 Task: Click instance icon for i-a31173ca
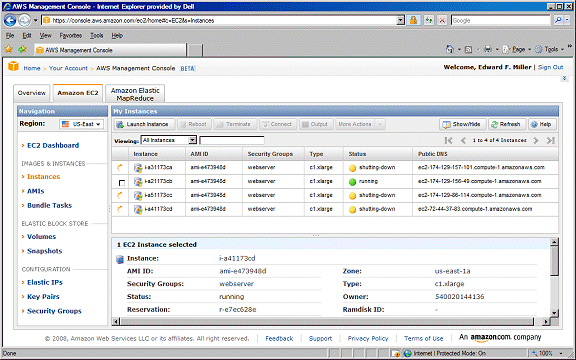tap(138, 168)
